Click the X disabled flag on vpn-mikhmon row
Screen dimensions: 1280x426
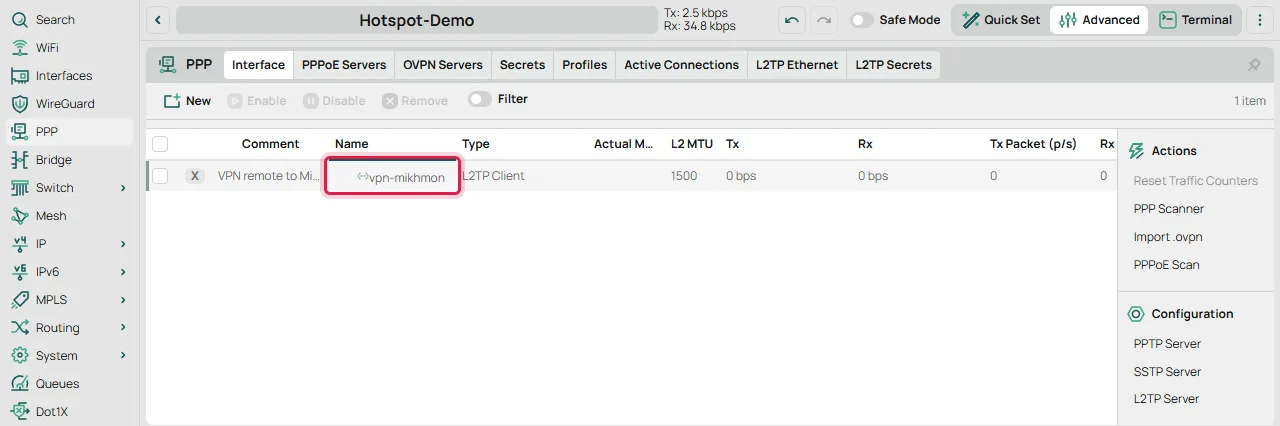pyautogui.click(x=195, y=176)
